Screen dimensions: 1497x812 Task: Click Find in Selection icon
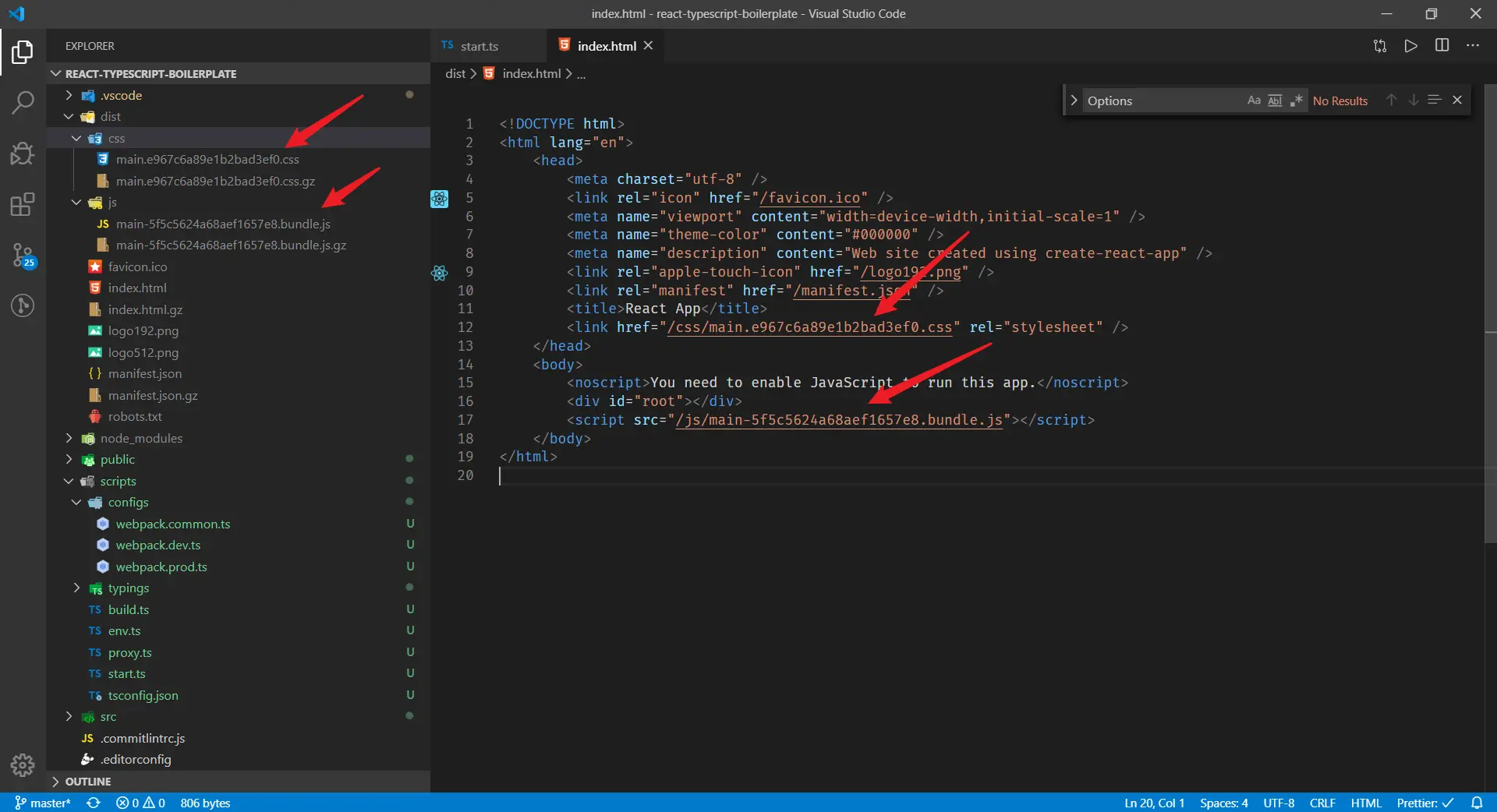click(1435, 101)
